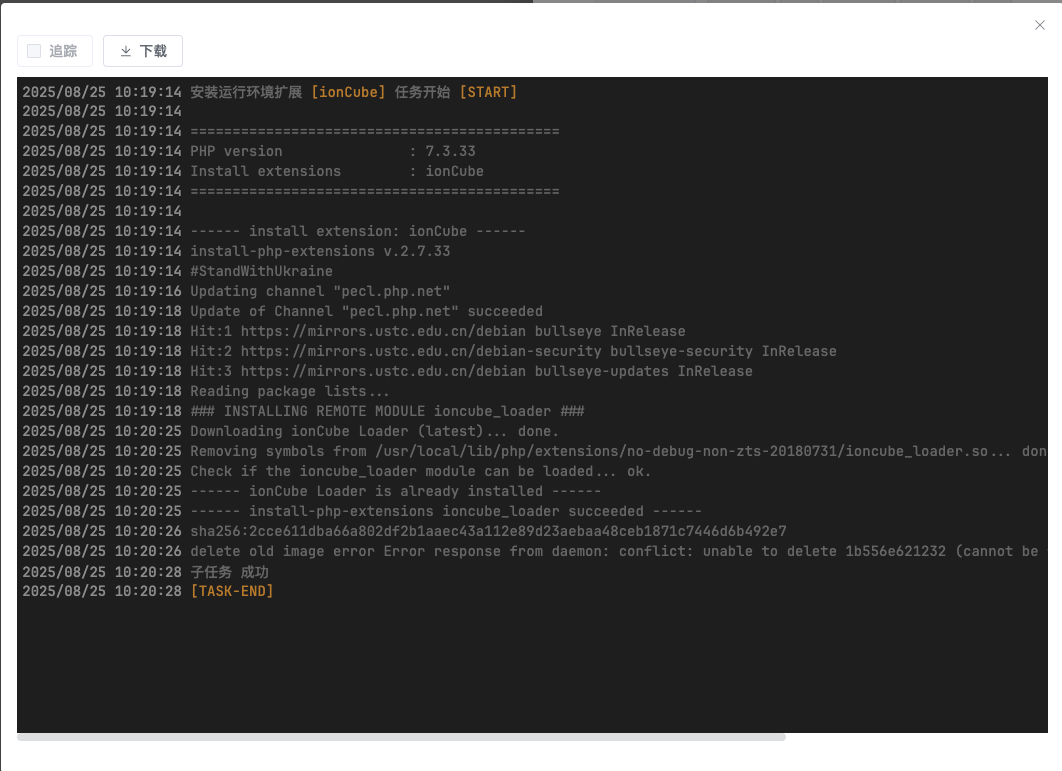Screen dimensions: 1062x771
Task: Click the download arrow icon
Action: pos(126,51)
